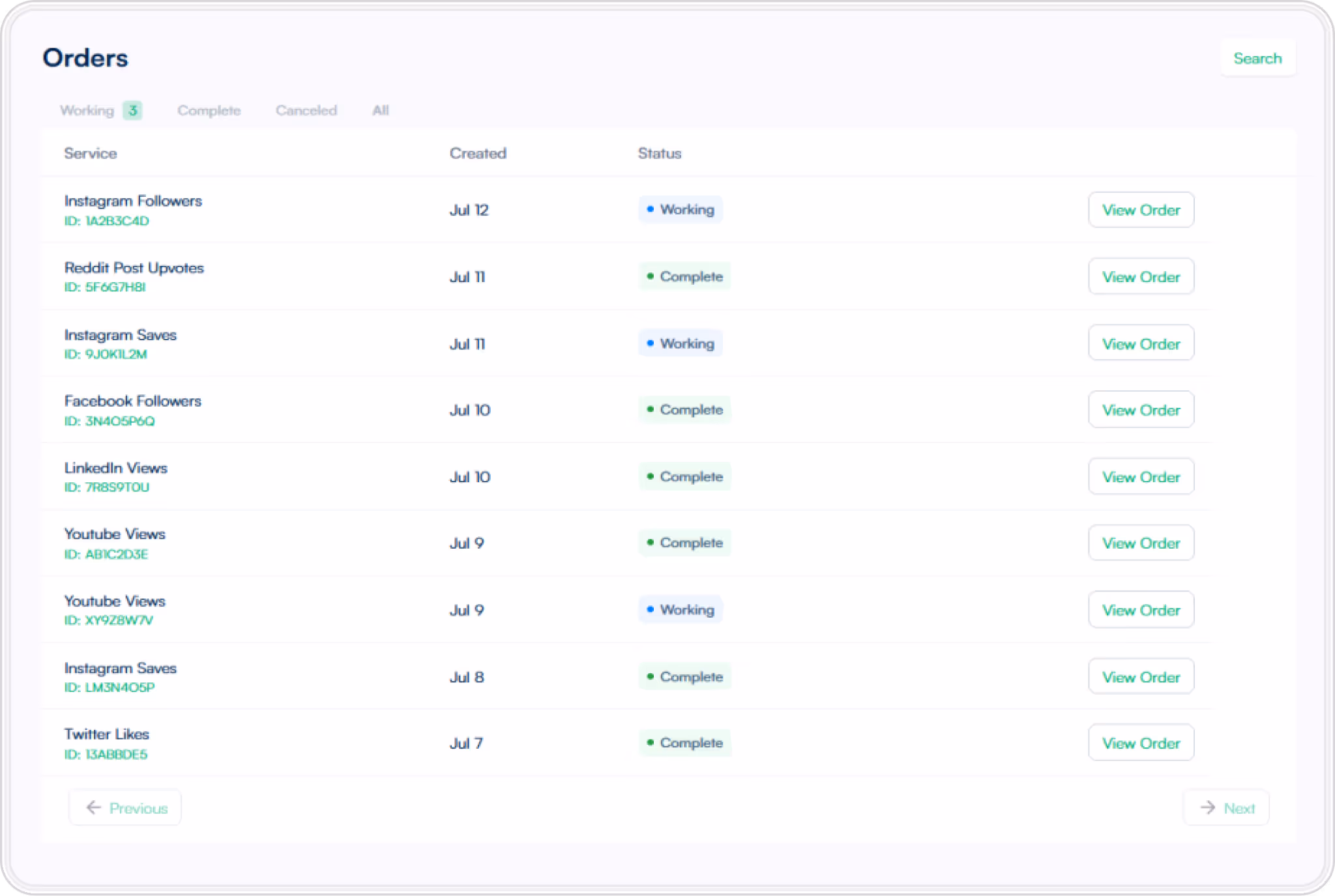Open View Order for Instagram Saves 9J0K1L2M
This screenshot has height=896, width=1335.
click(1141, 343)
